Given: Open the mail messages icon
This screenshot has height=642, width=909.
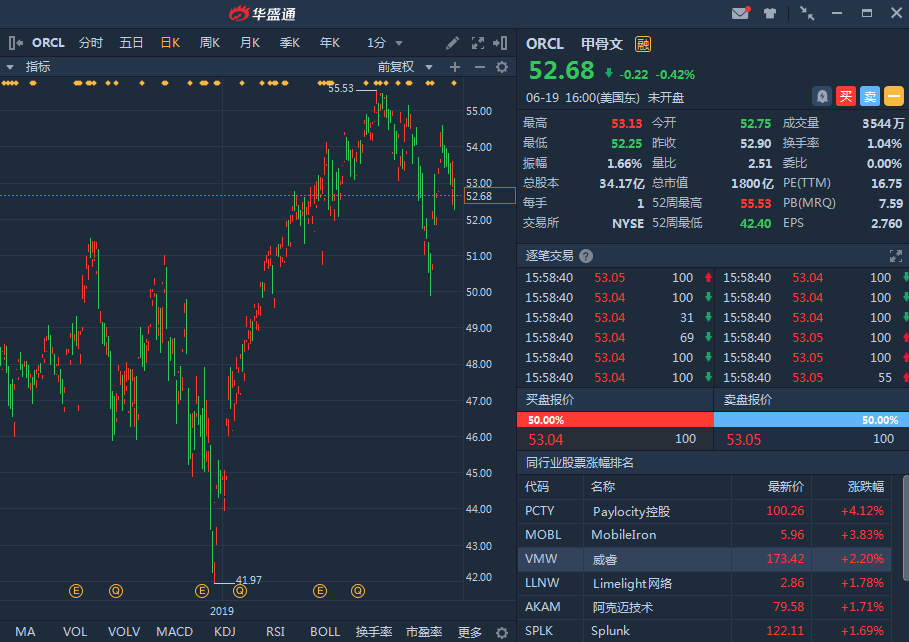Looking at the screenshot, I should 740,13.
